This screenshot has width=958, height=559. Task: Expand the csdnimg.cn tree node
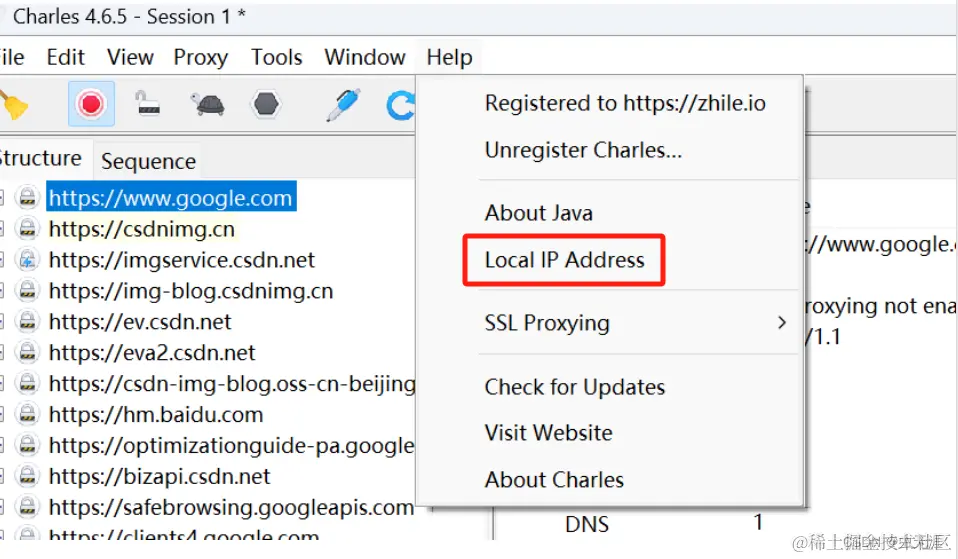coord(2,229)
